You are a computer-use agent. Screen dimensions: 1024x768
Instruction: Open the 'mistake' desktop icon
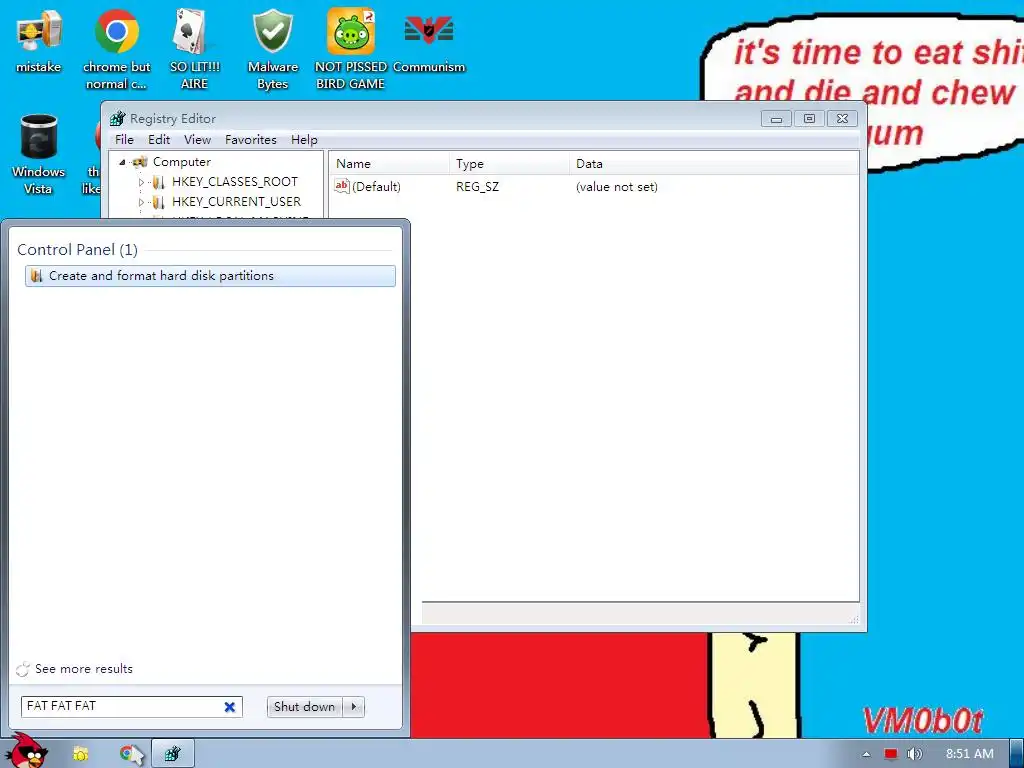click(39, 41)
